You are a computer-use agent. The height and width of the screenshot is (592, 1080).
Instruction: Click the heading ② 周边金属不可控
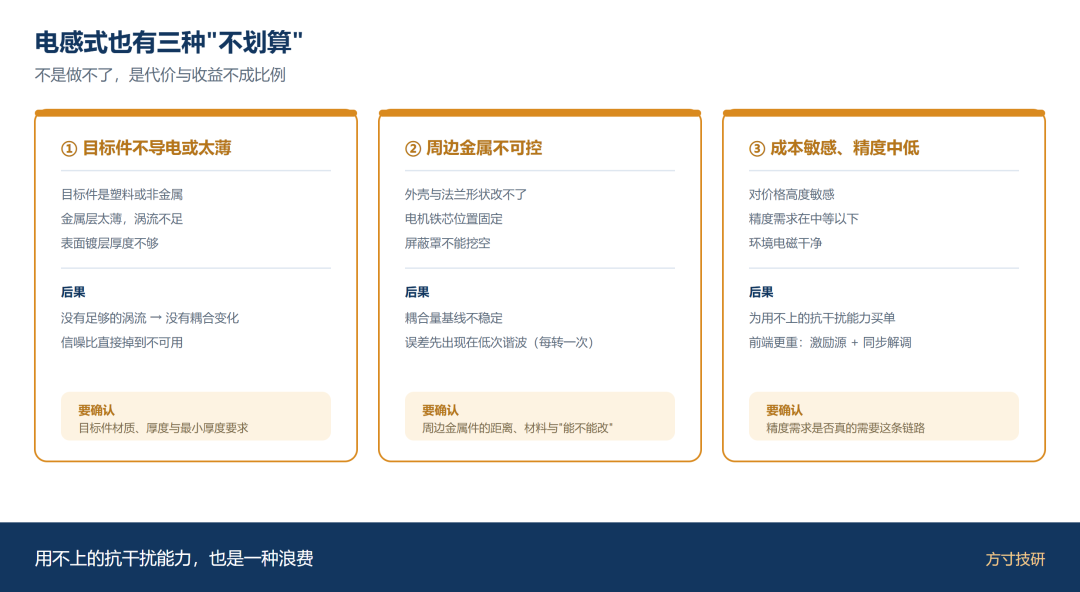[473, 148]
